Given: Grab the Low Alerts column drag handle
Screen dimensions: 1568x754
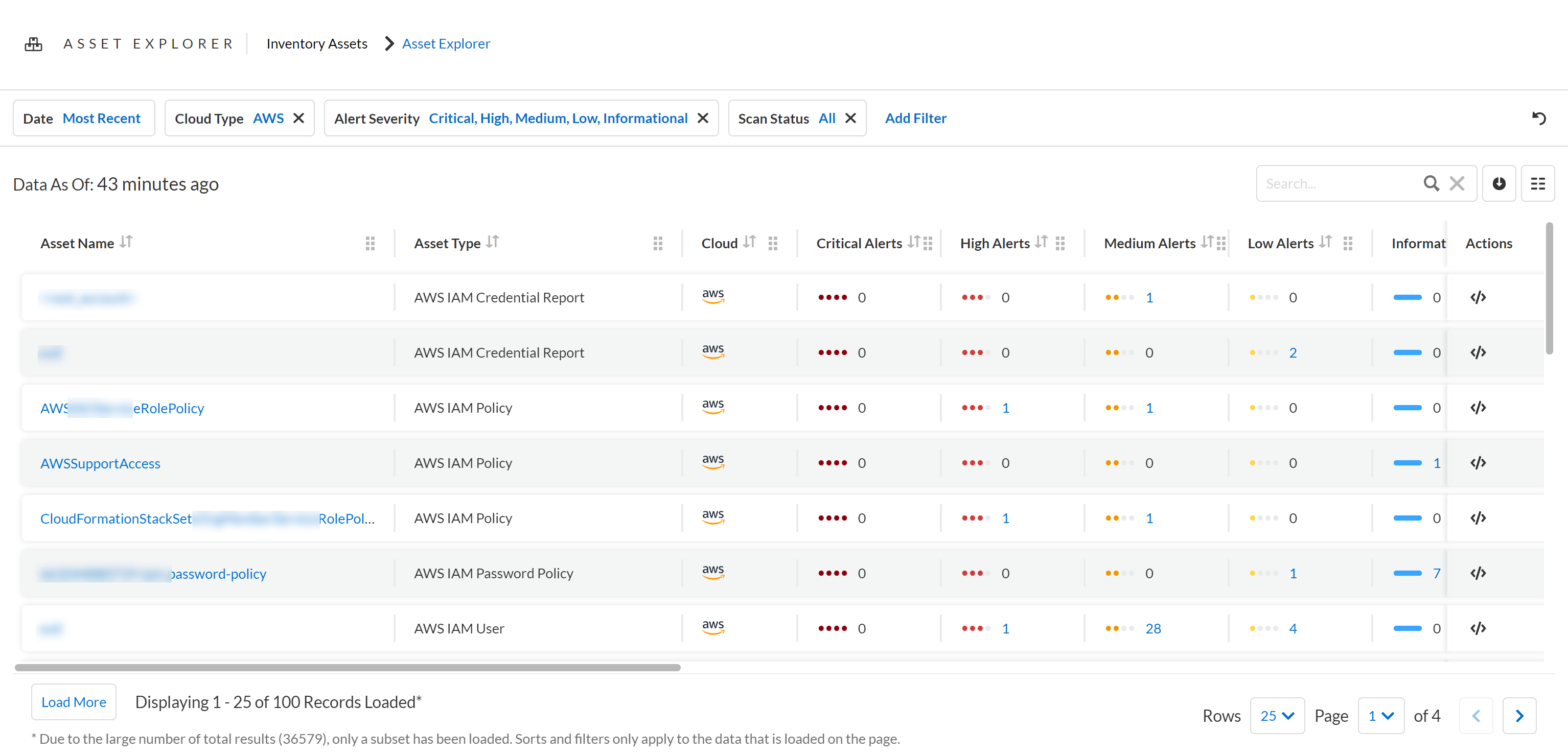Looking at the screenshot, I should coord(1348,244).
